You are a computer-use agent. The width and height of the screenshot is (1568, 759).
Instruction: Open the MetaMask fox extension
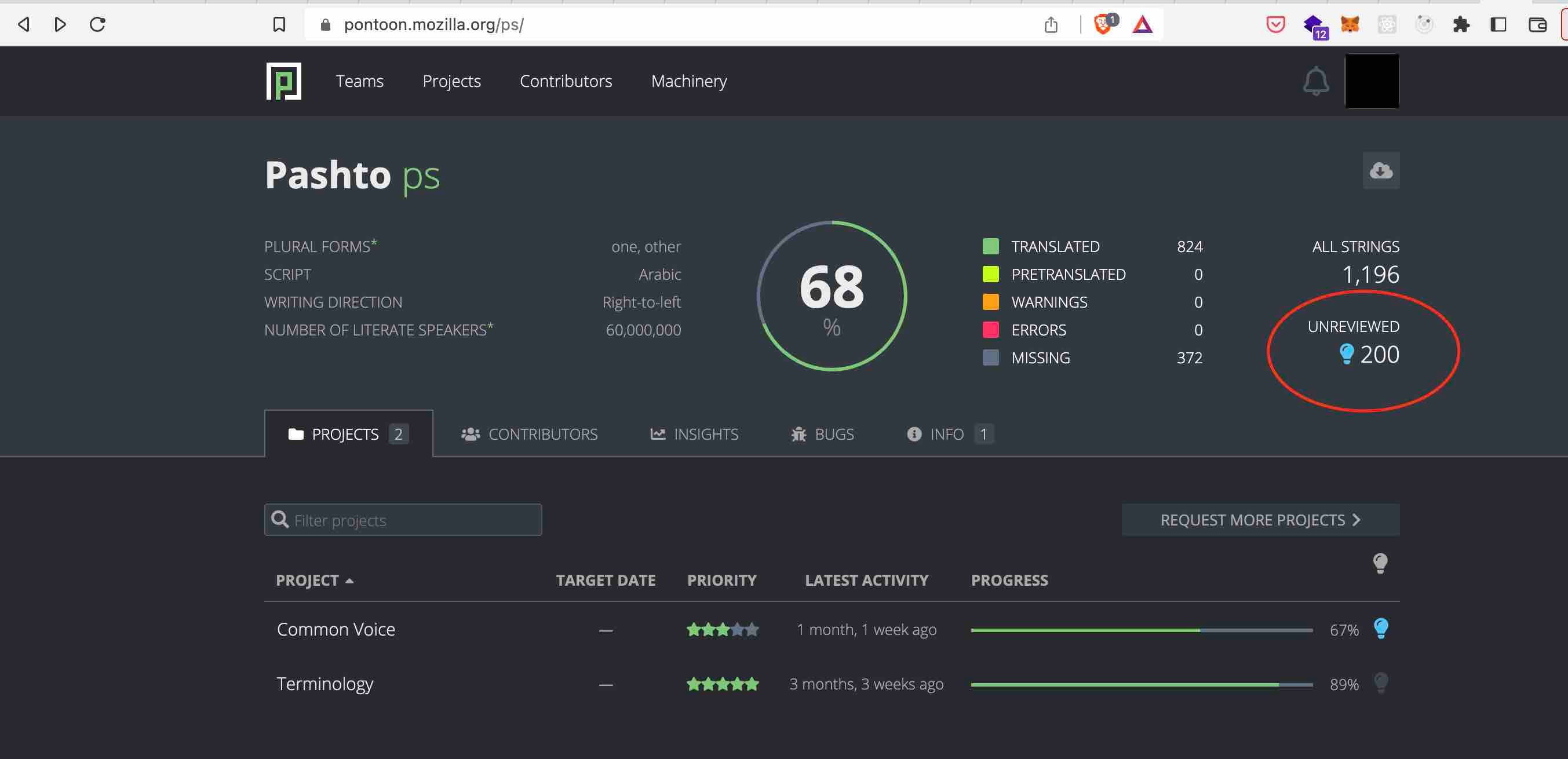[1350, 24]
